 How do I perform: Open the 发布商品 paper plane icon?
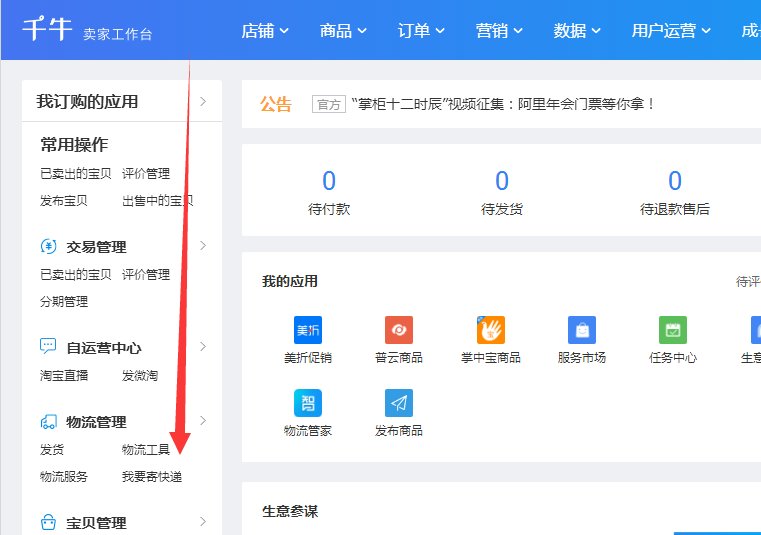(x=399, y=403)
